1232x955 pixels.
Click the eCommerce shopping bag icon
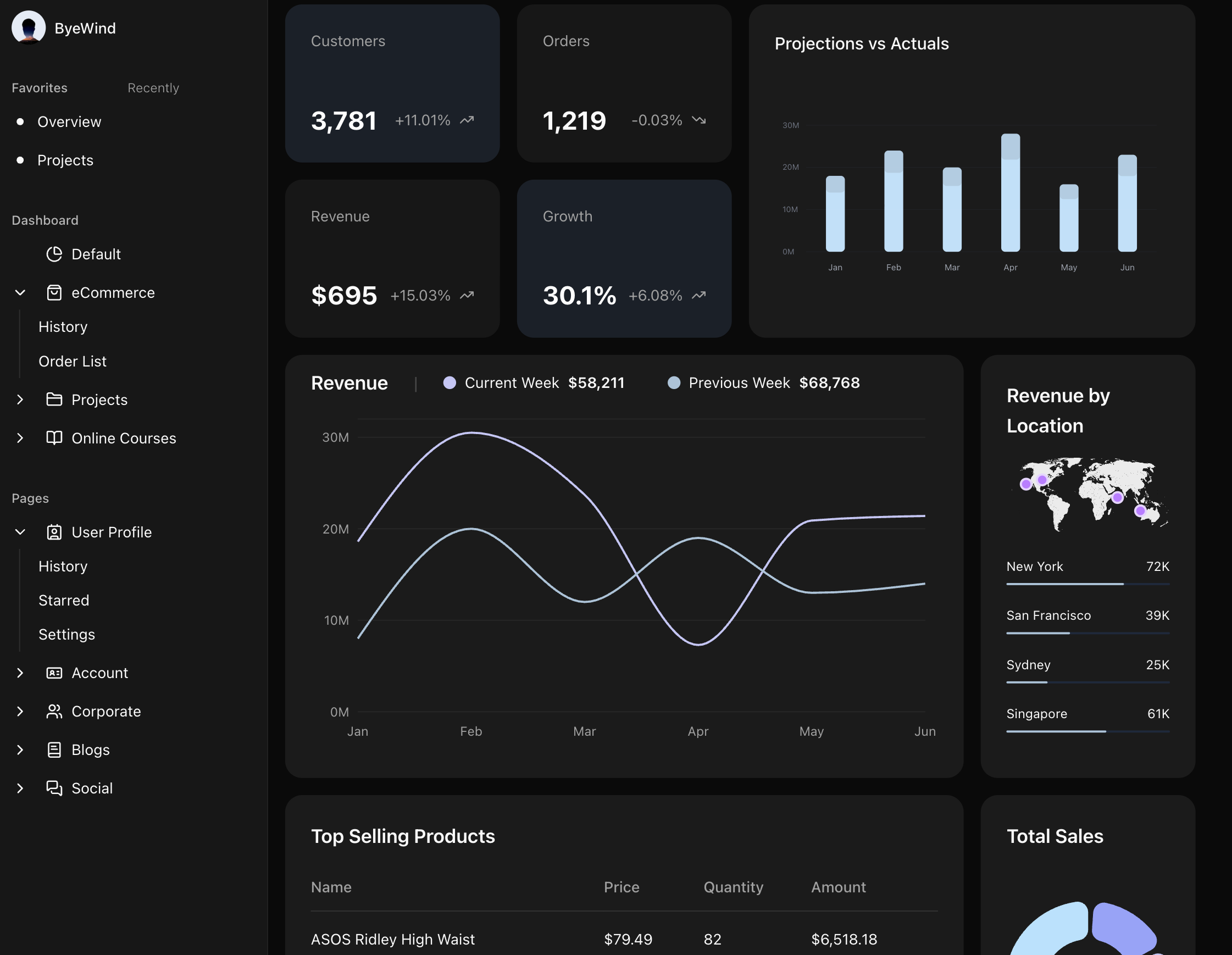54,293
